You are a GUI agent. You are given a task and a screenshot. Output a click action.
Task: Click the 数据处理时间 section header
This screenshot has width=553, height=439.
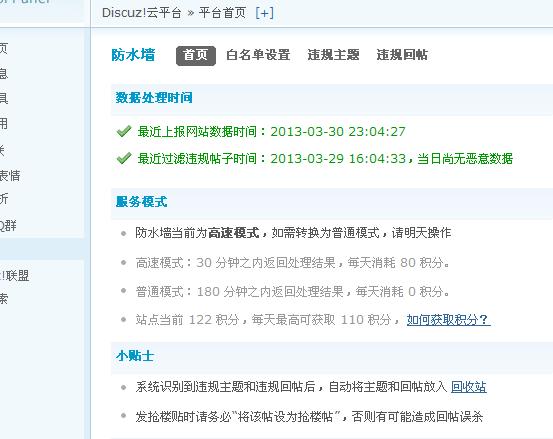(x=154, y=98)
